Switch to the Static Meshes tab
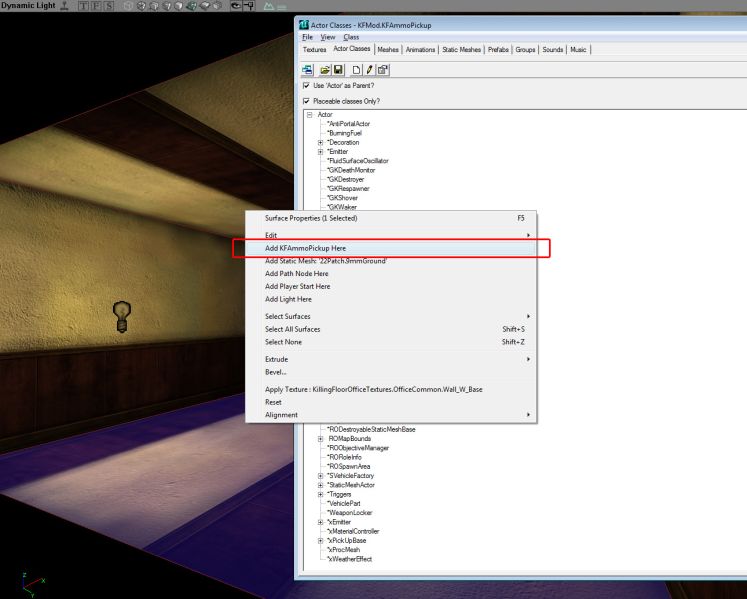The image size is (747, 599). click(x=461, y=50)
